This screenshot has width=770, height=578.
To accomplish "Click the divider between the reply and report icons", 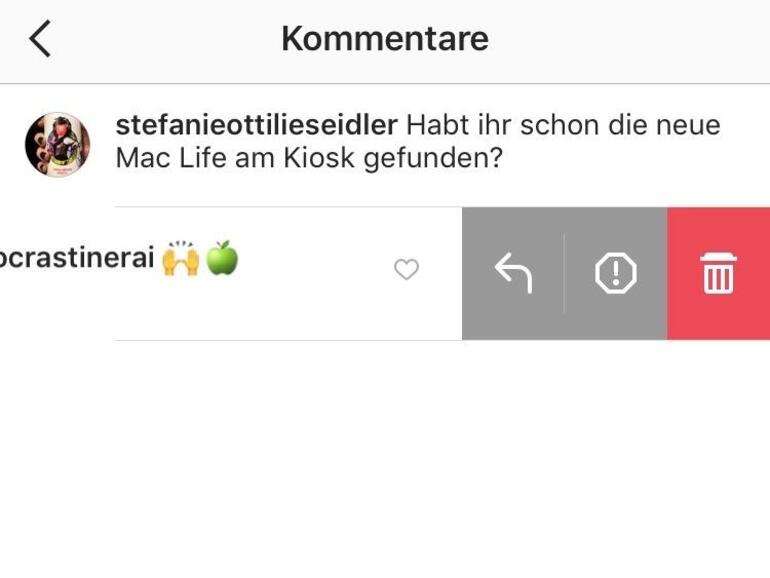I will coord(564,272).
